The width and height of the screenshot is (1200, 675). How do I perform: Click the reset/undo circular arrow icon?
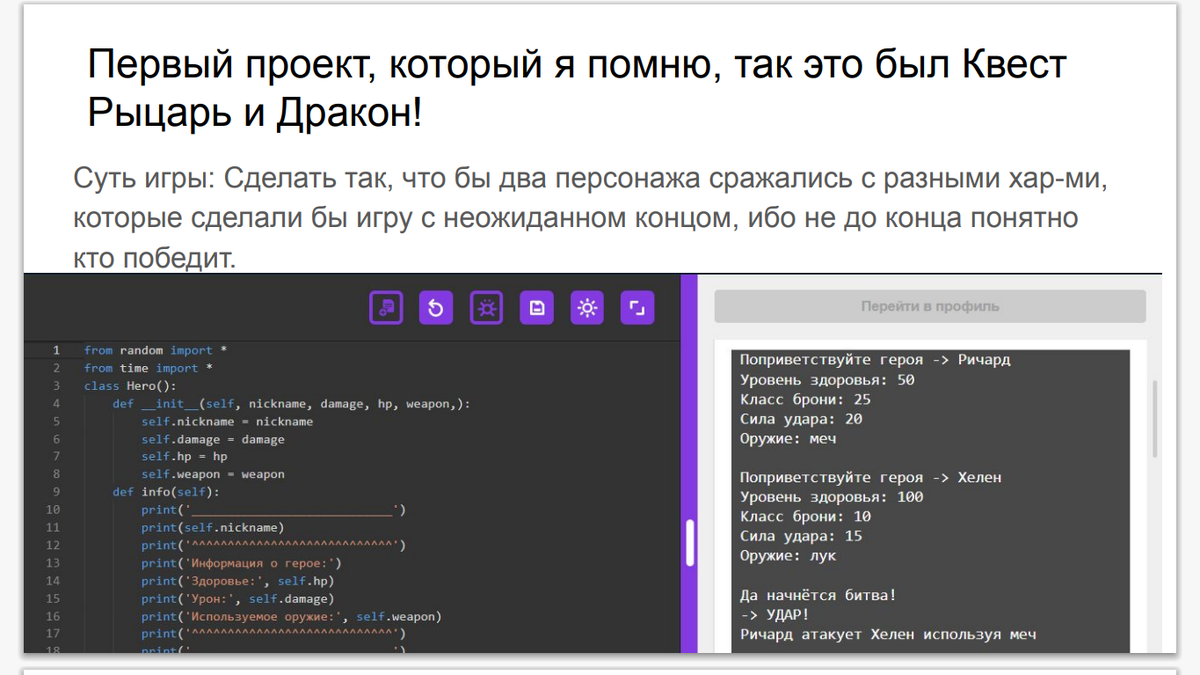click(x=436, y=308)
